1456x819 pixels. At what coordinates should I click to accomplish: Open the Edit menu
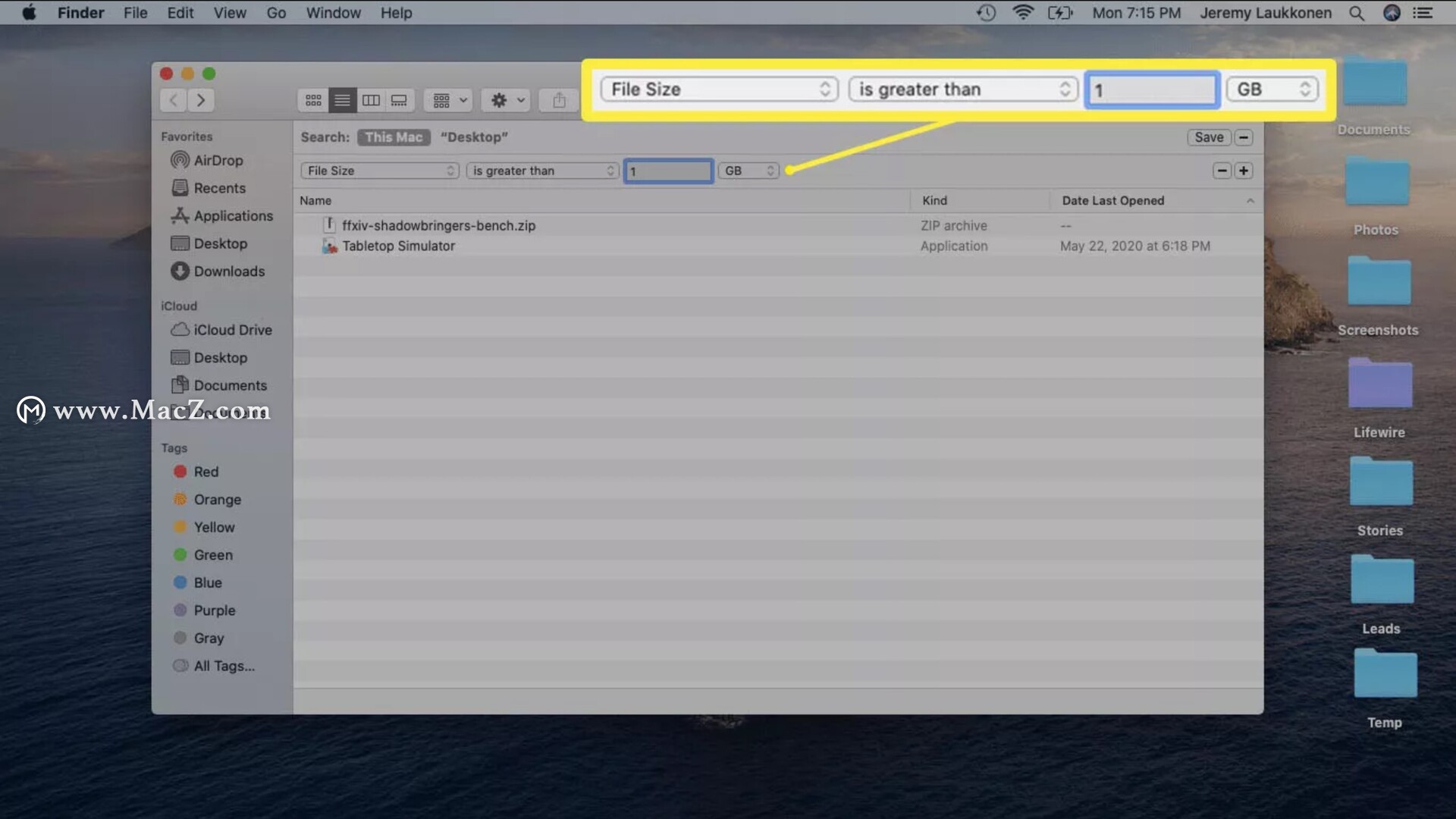[180, 13]
